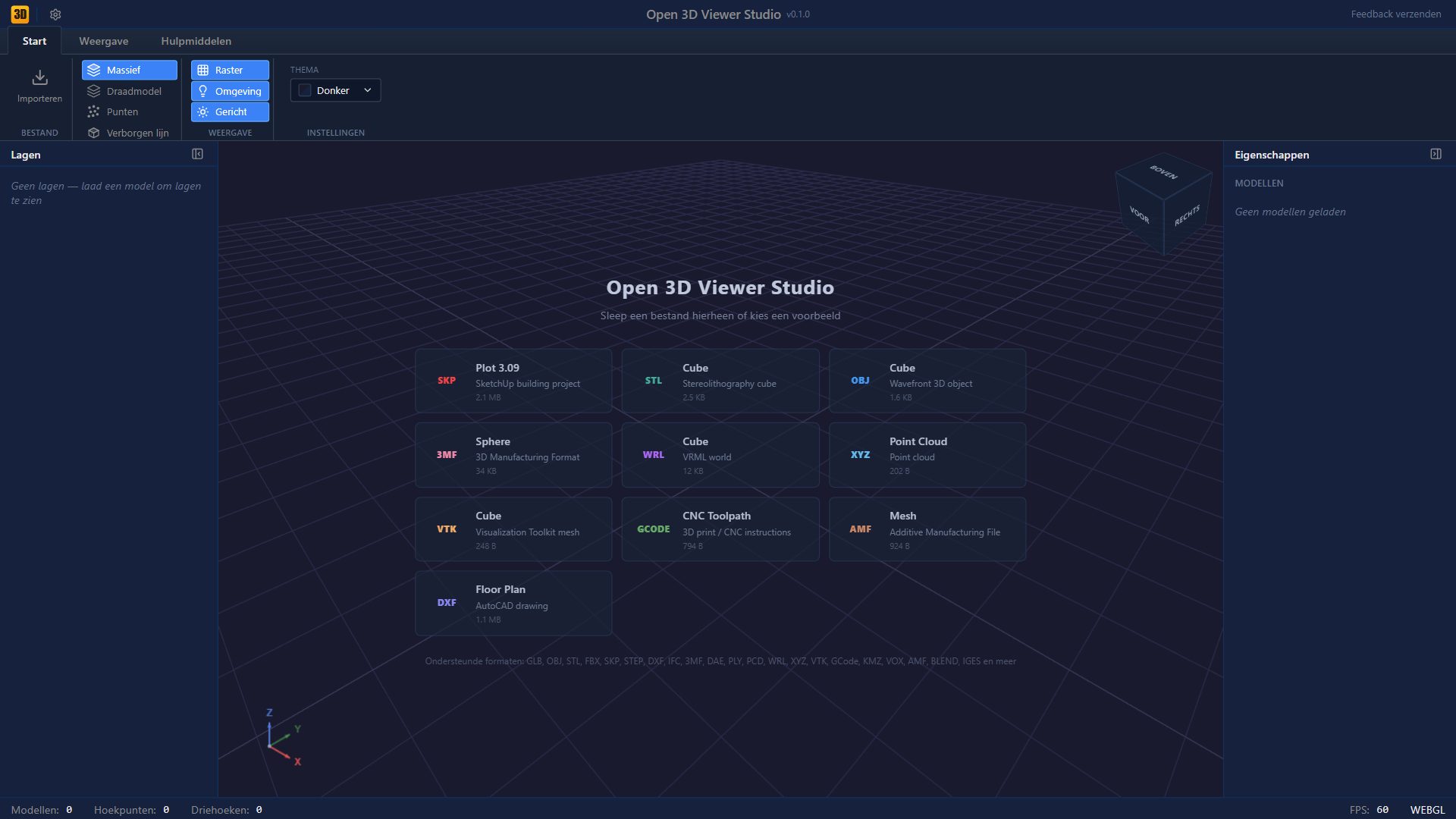Load the Floor Plan AutoCAD drawing

pyautogui.click(x=513, y=603)
